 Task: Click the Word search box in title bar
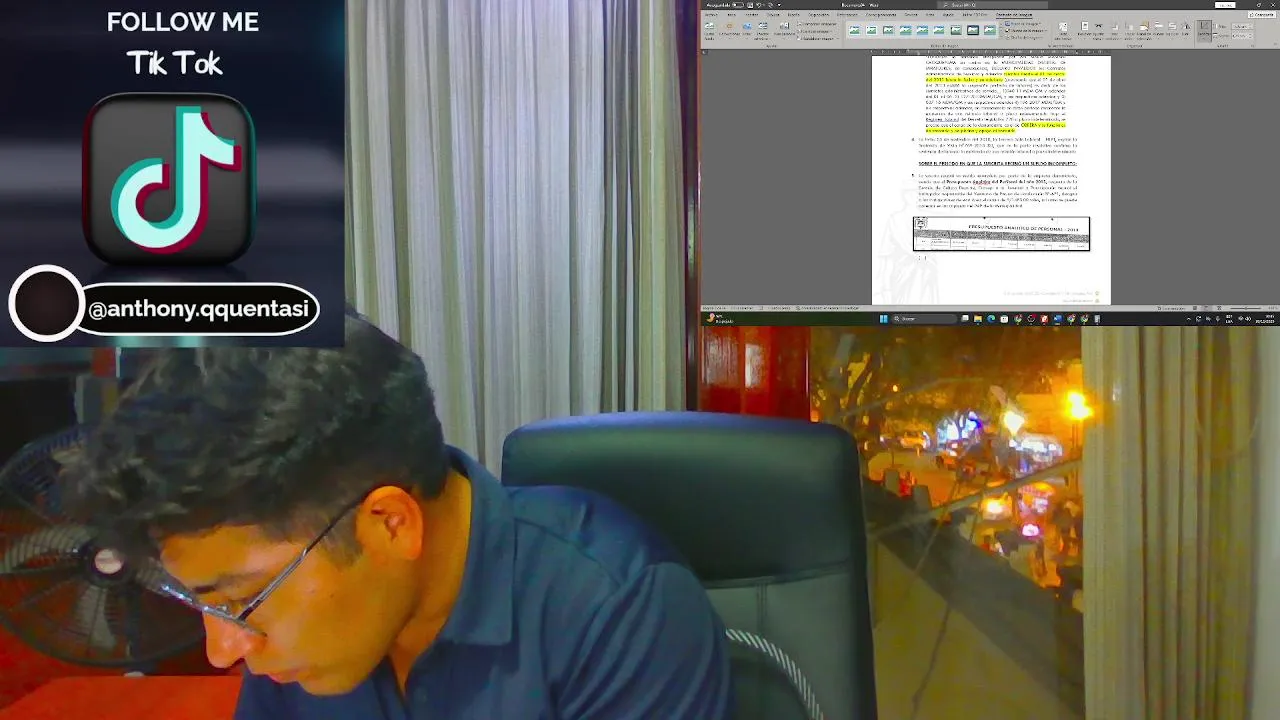(992, 5)
